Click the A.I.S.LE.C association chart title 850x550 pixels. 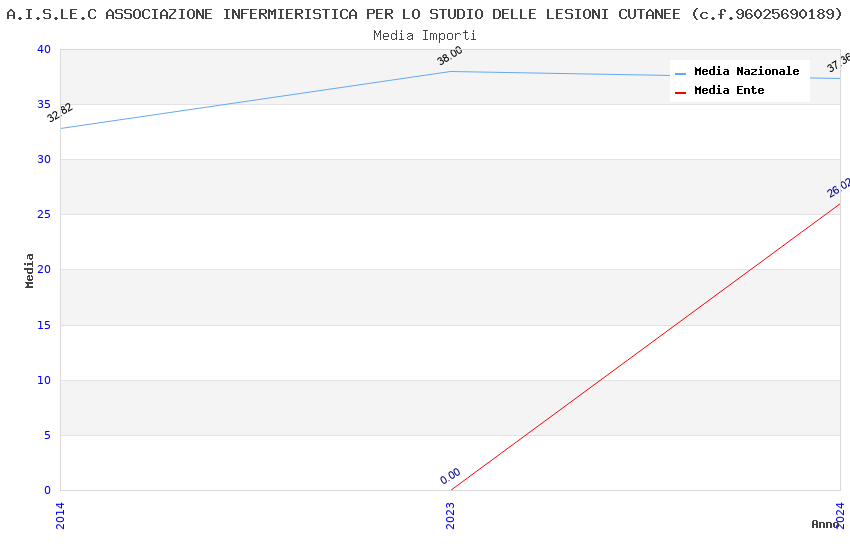click(x=425, y=14)
